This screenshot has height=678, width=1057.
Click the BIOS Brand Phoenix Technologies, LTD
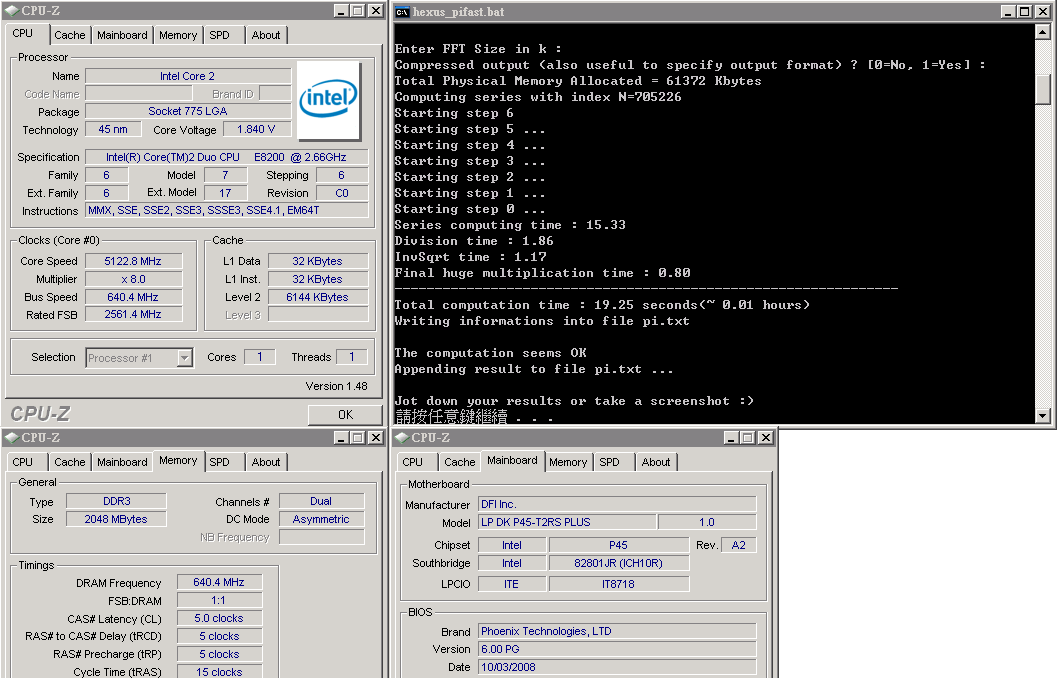(x=617, y=631)
